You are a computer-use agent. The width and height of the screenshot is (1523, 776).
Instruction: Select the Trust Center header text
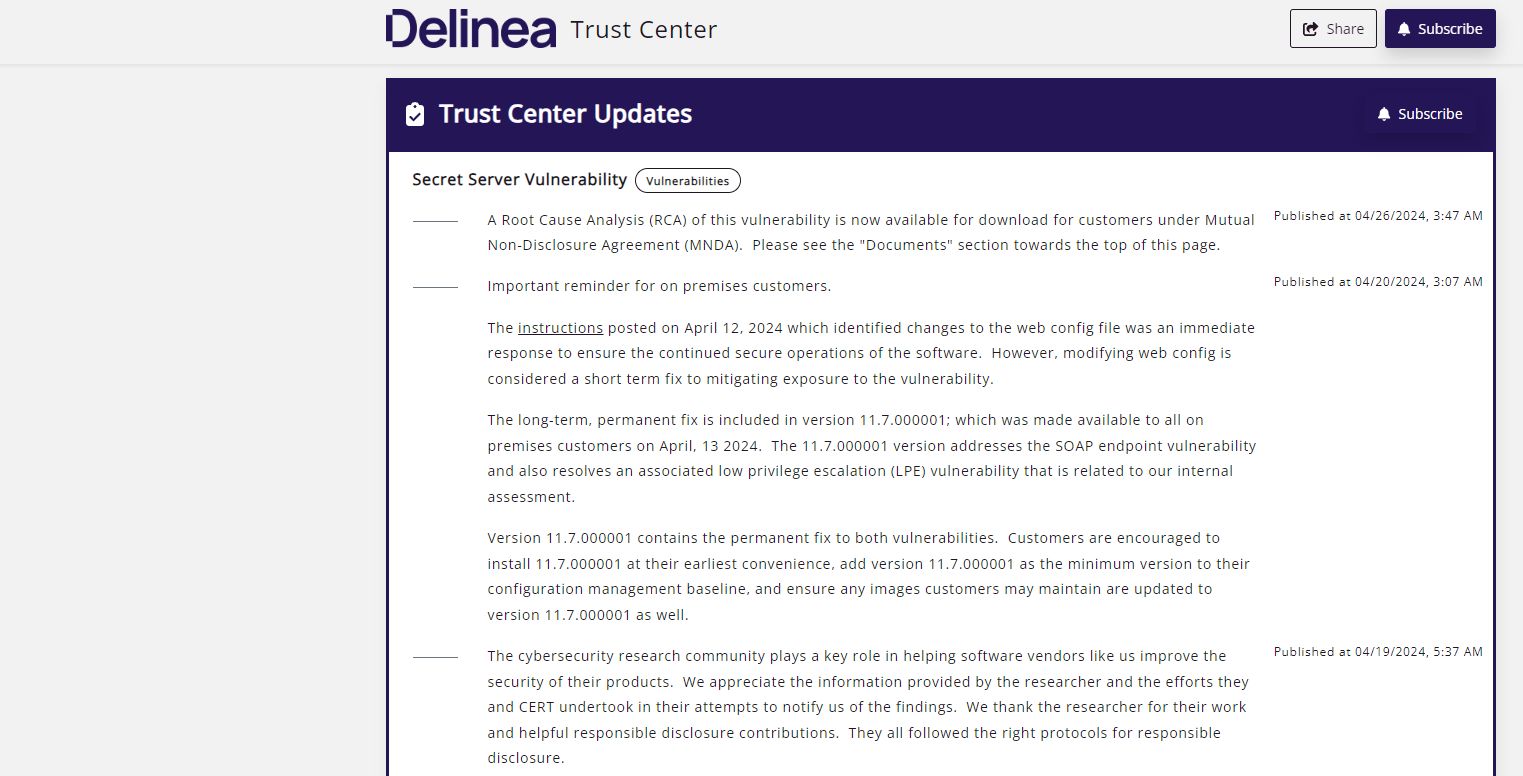pyautogui.click(x=643, y=30)
